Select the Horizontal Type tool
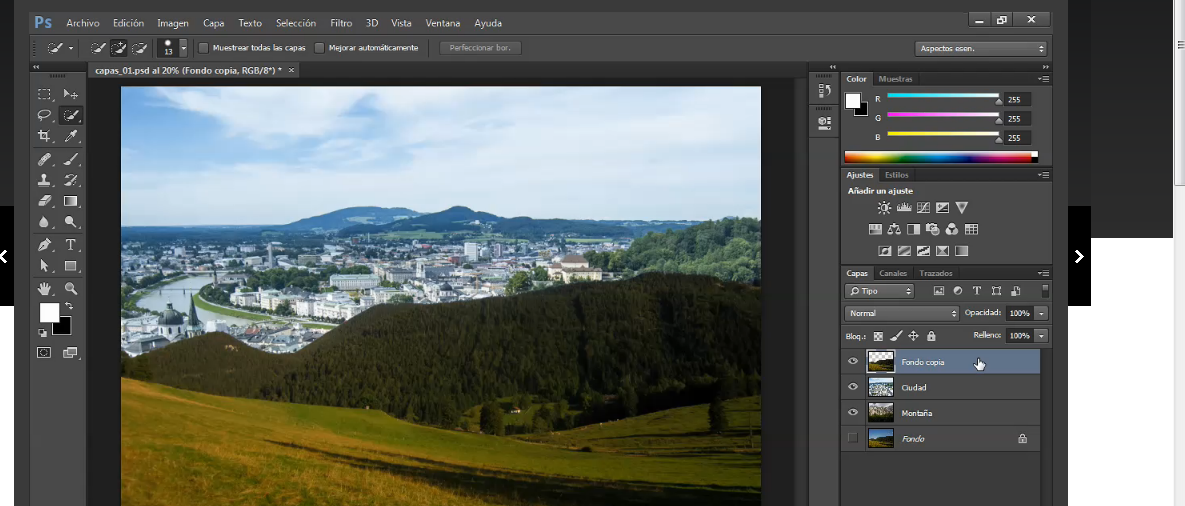 71,244
